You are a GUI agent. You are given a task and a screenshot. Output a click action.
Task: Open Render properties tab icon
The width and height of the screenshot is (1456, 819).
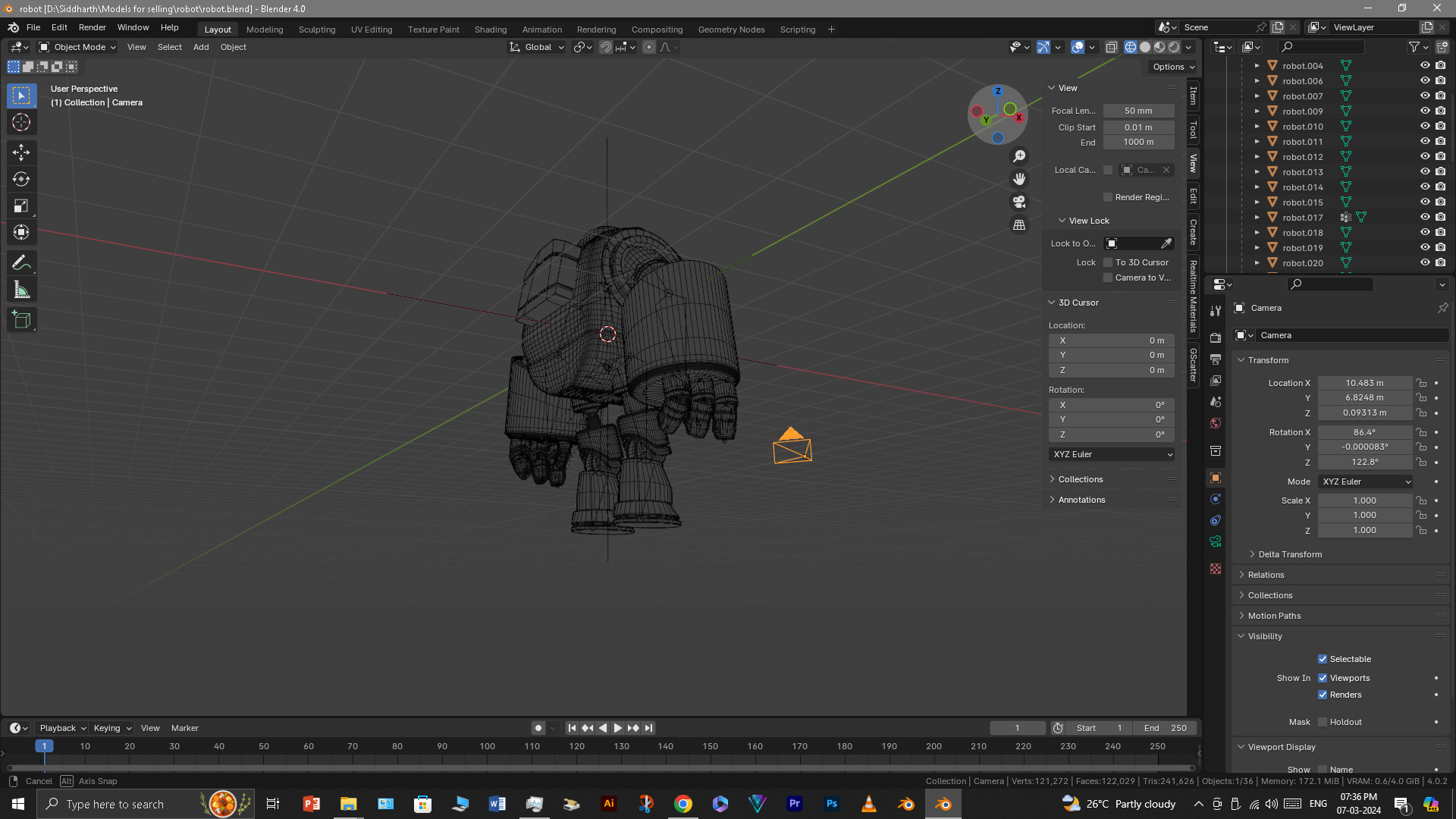click(1216, 337)
